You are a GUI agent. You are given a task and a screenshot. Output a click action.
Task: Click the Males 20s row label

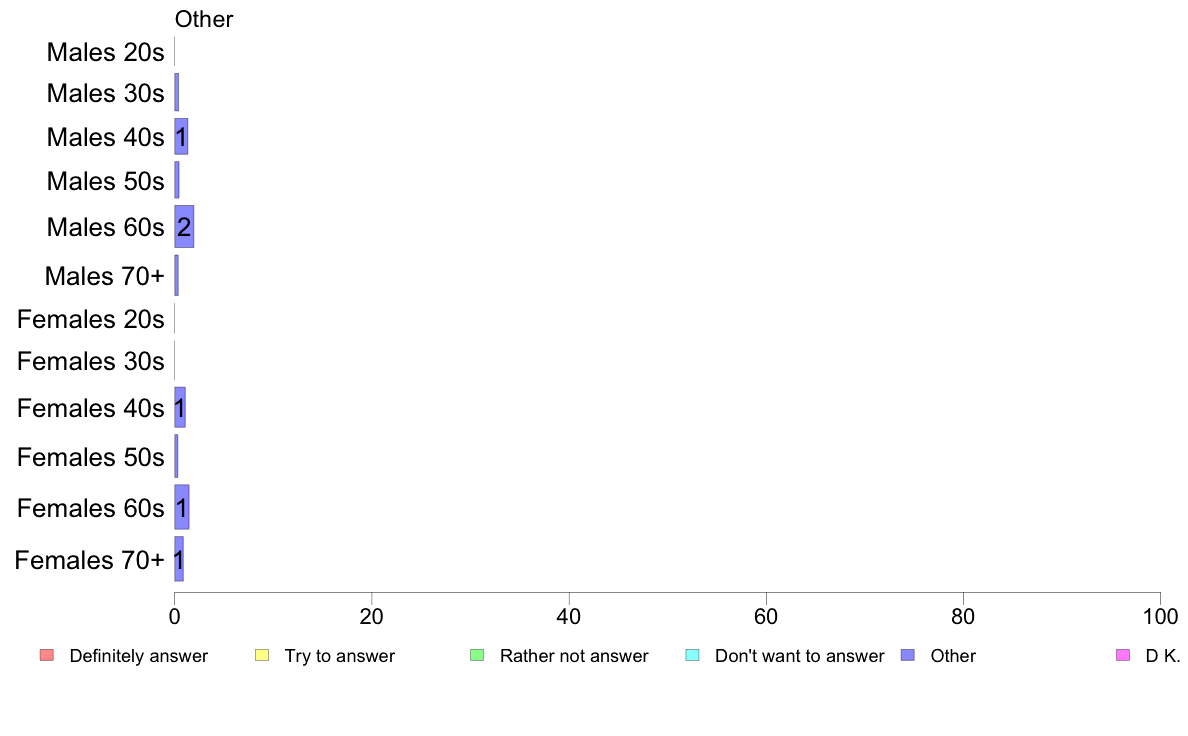point(105,52)
